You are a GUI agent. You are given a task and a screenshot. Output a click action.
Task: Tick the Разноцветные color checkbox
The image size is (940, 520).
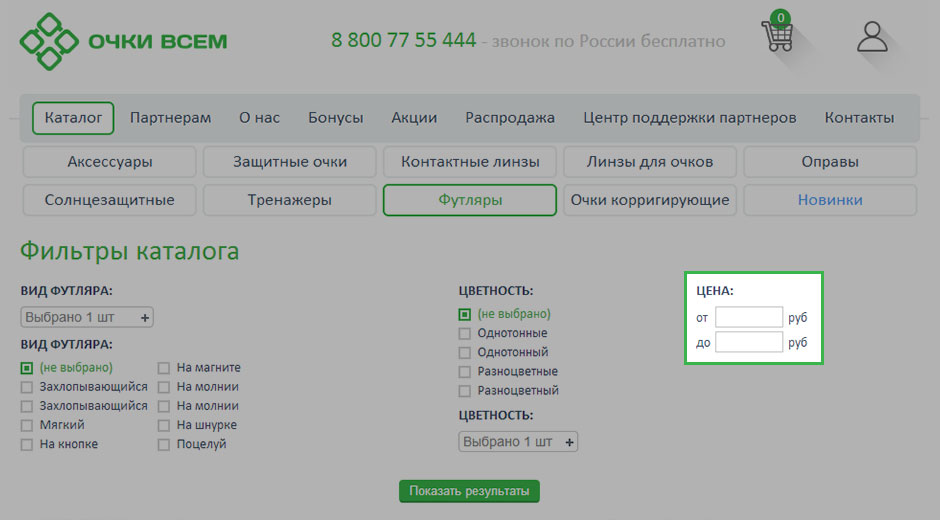[464, 372]
